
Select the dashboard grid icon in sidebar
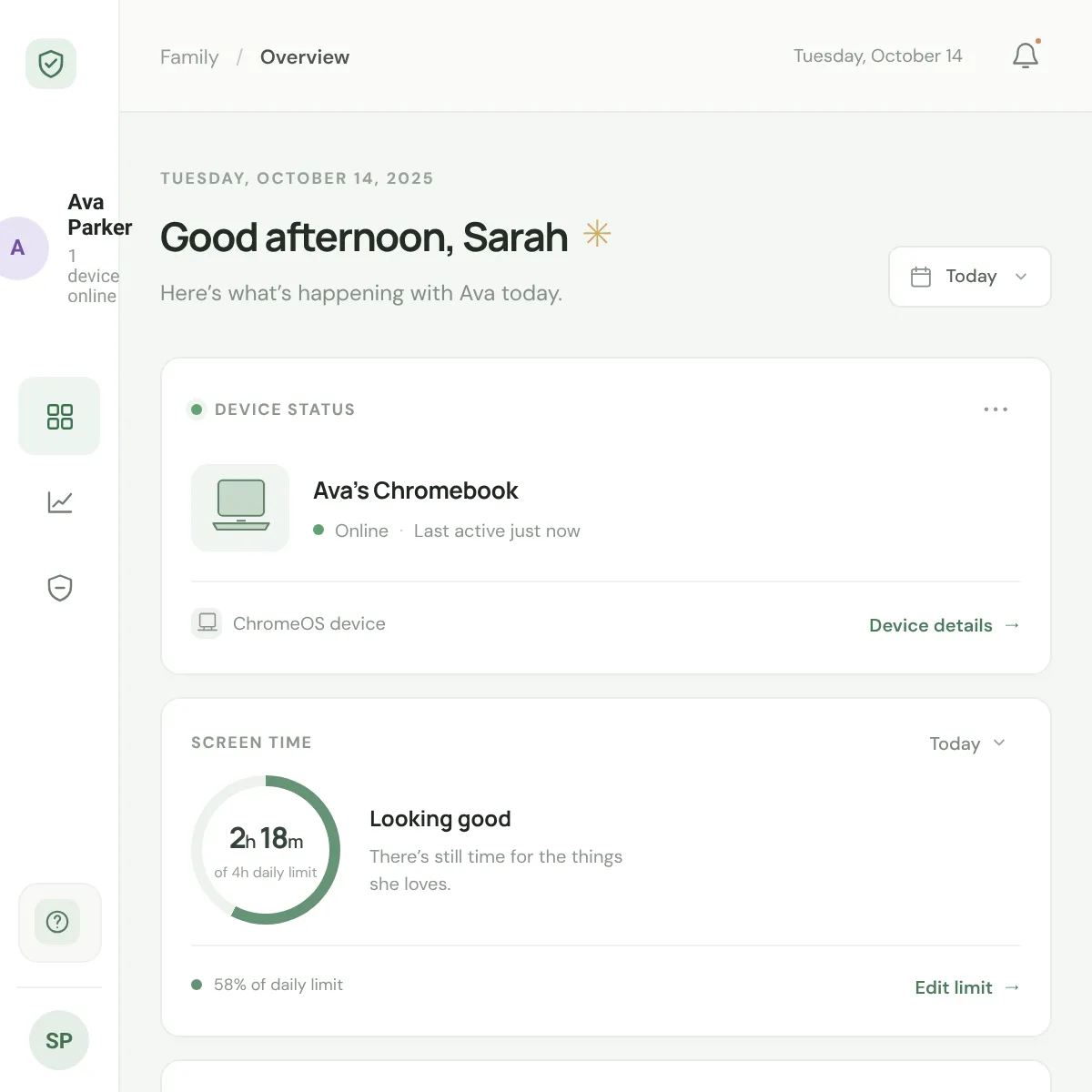pyautogui.click(x=59, y=416)
